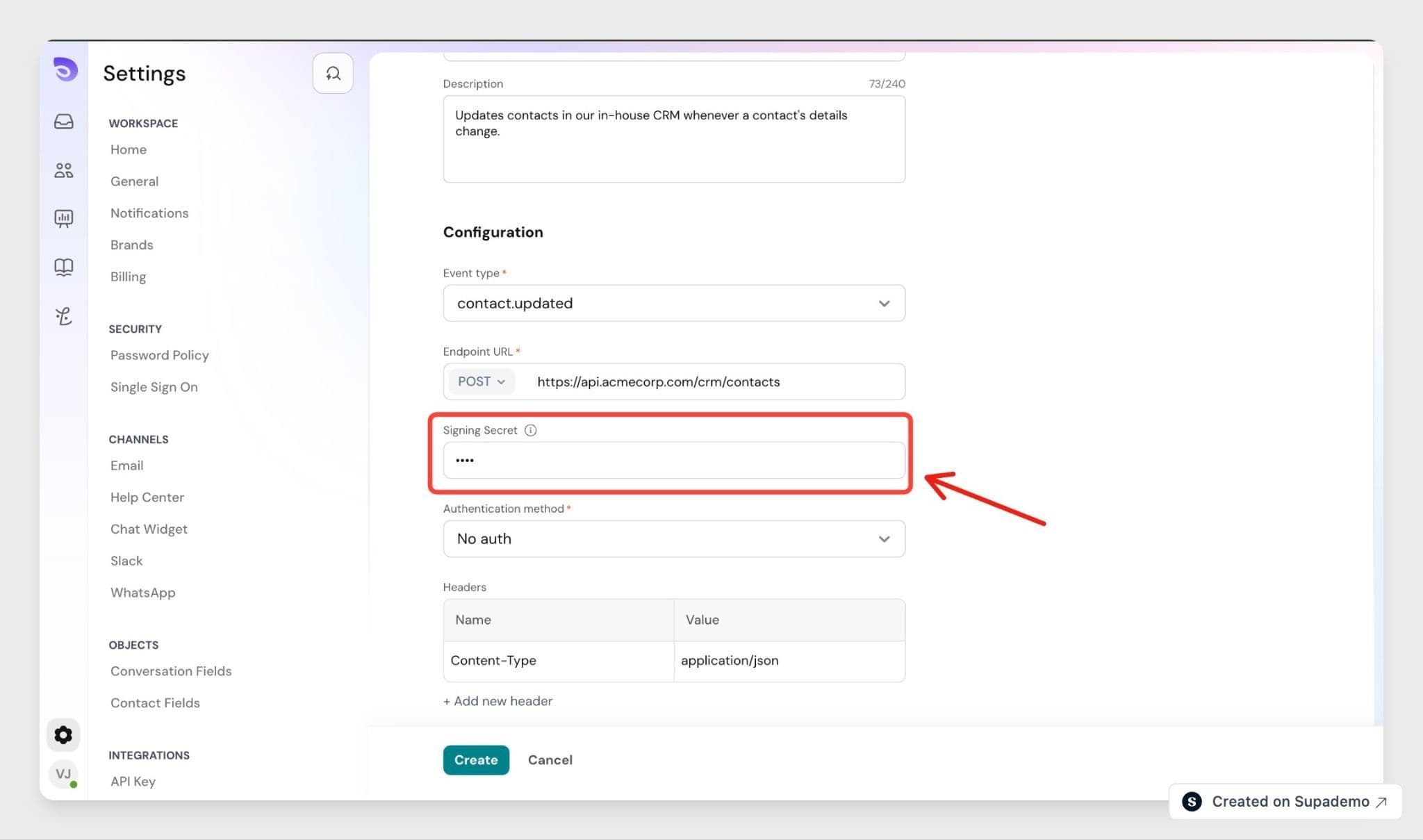This screenshot has width=1423, height=840.
Task: Click the Create button
Action: coord(476,760)
